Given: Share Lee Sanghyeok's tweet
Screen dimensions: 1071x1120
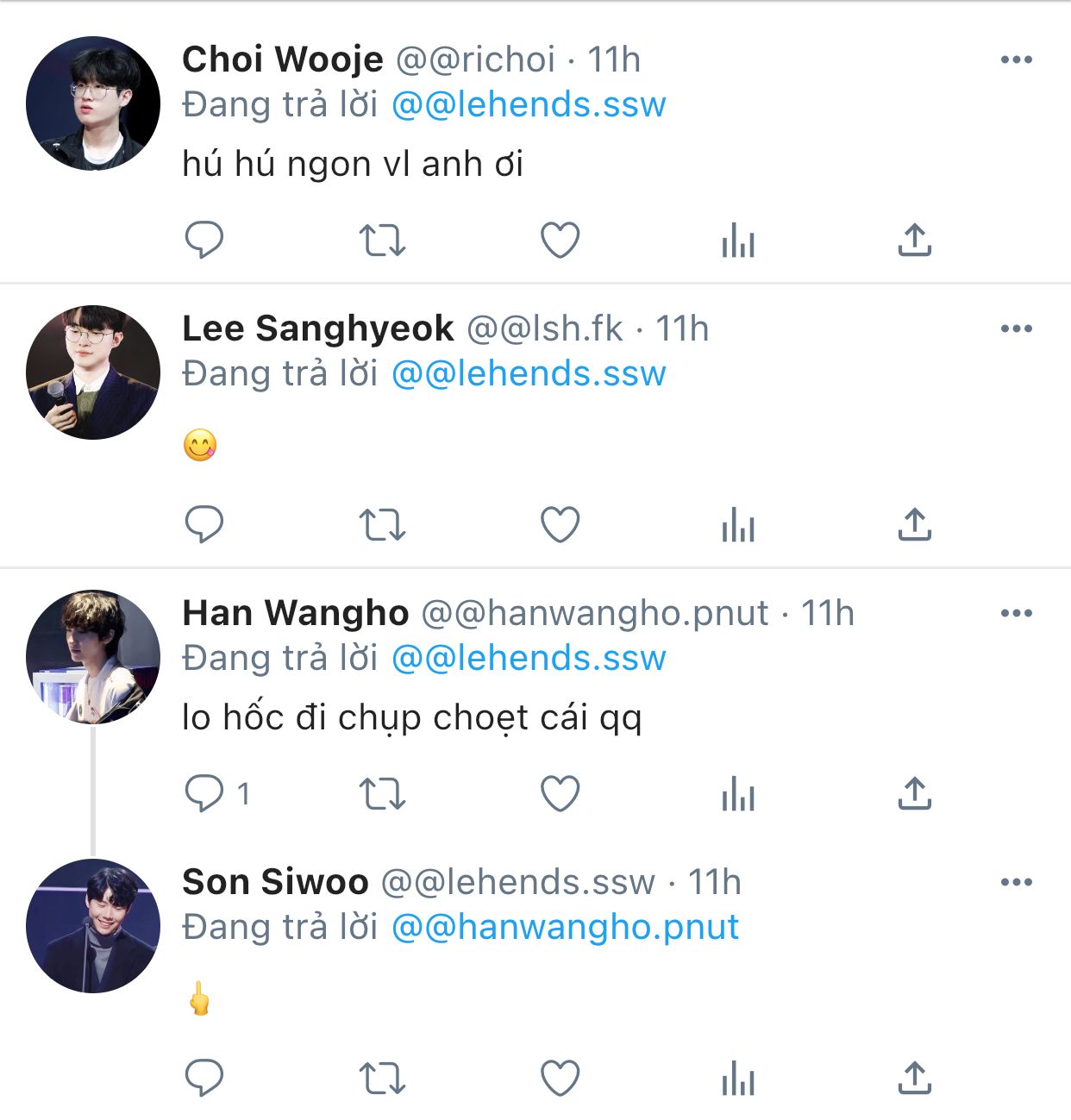Looking at the screenshot, I should [x=915, y=524].
